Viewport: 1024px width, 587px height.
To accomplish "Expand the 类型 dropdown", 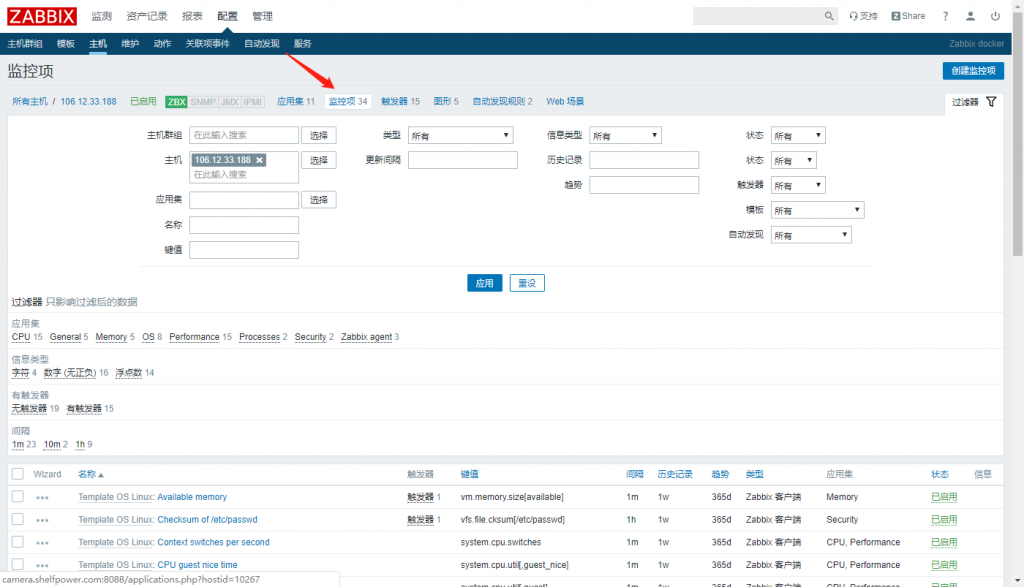I will [x=460, y=135].
